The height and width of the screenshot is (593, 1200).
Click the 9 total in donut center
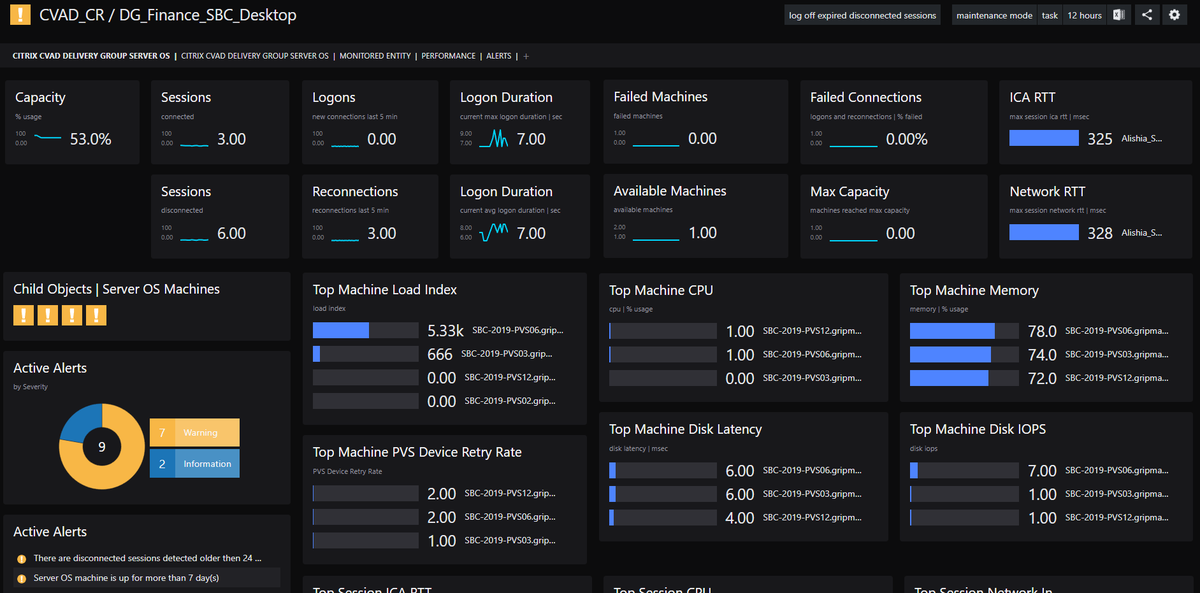pos(101,447)
